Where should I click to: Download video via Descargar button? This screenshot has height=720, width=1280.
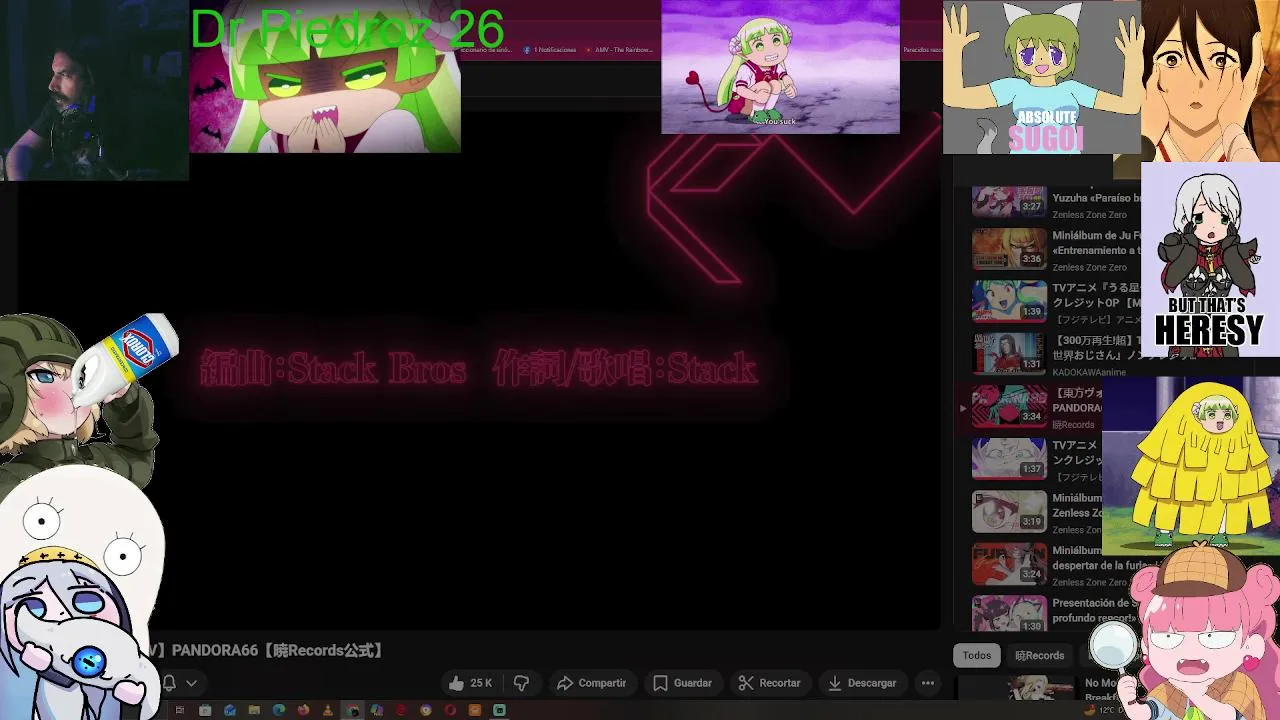click(862, 683)
